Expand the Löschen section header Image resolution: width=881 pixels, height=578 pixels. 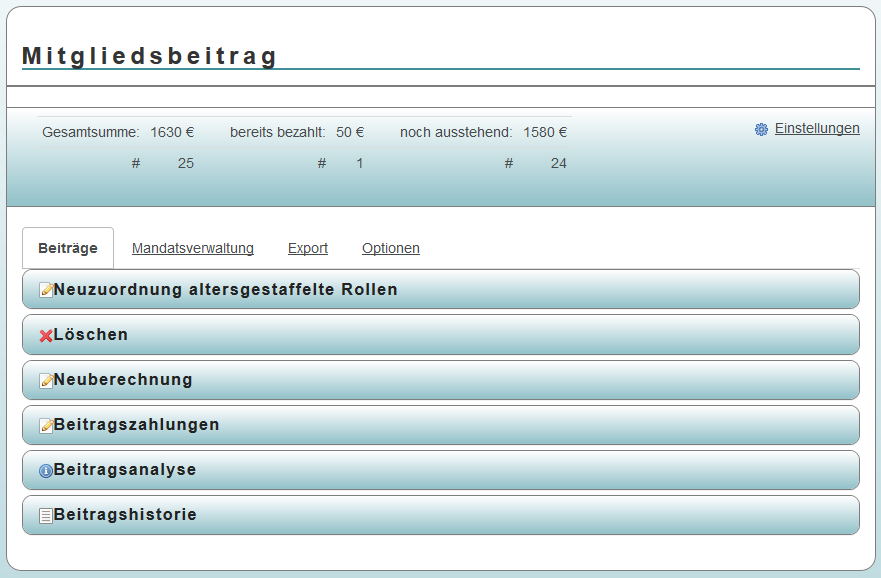(440, 335)
